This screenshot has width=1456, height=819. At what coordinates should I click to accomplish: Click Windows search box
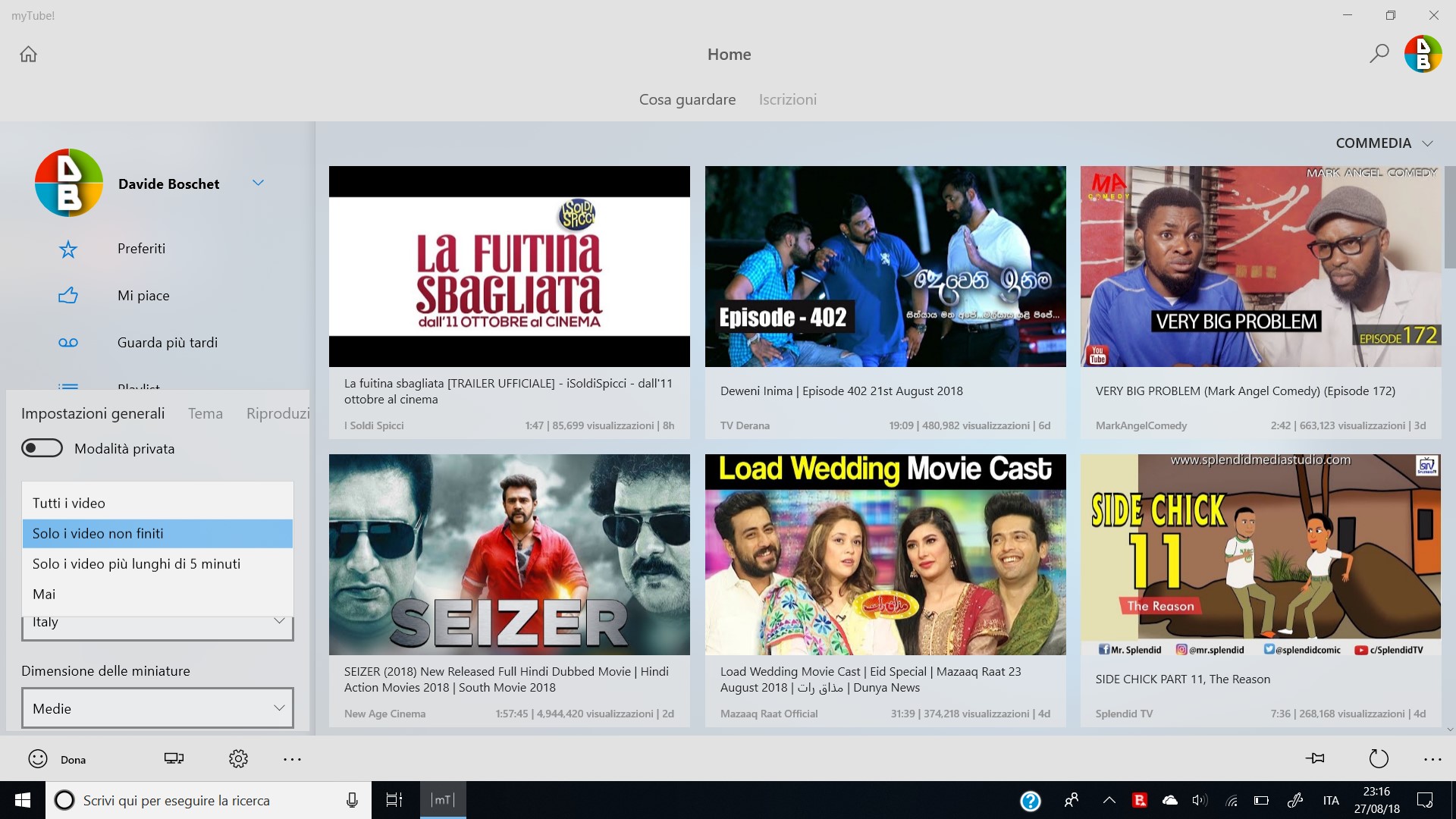click(x=209, y=800)
